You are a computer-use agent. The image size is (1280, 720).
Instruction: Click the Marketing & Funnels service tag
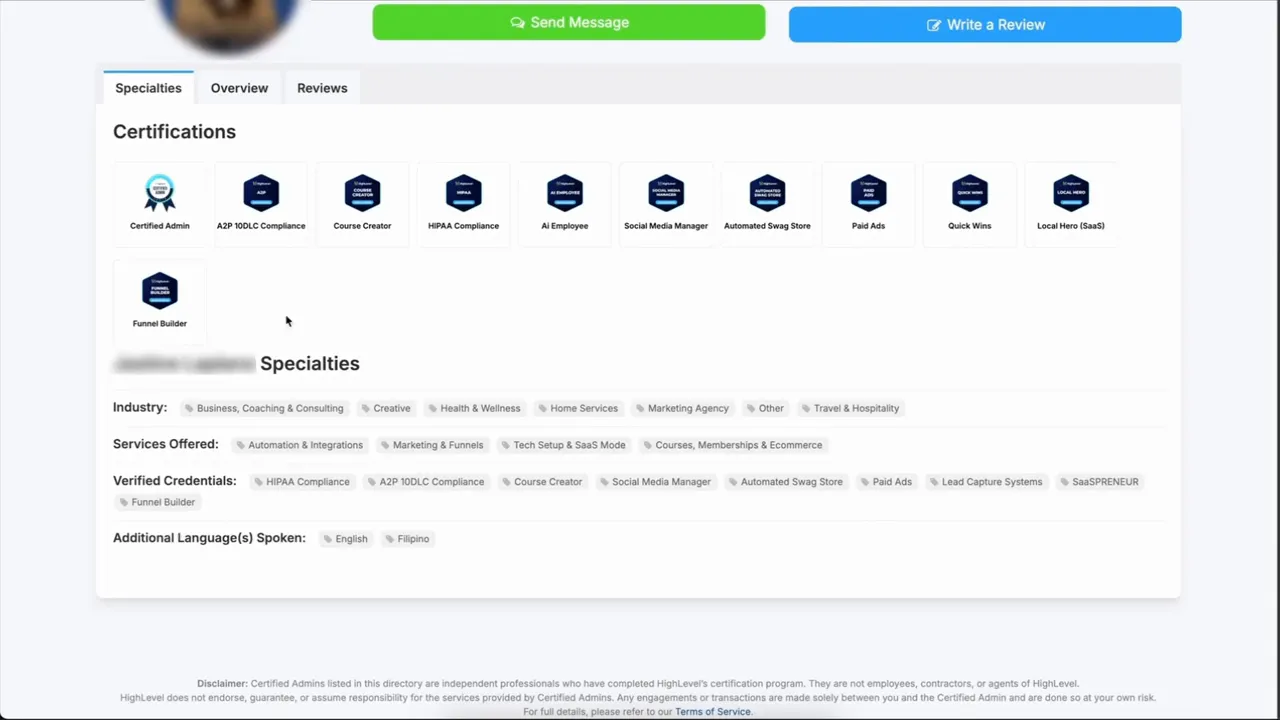(432, 445)
